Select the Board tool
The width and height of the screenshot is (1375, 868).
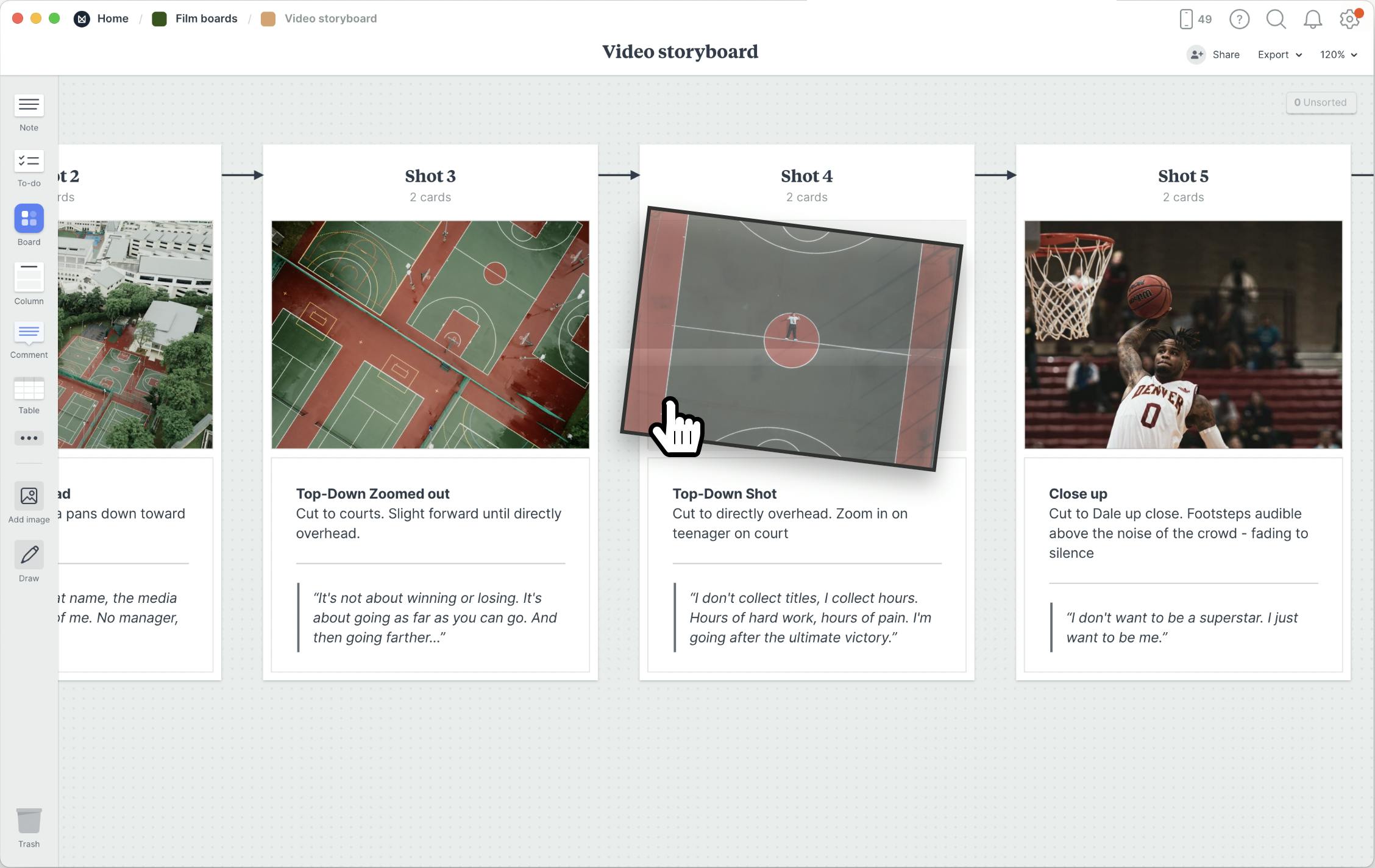(x=29, y=219)
